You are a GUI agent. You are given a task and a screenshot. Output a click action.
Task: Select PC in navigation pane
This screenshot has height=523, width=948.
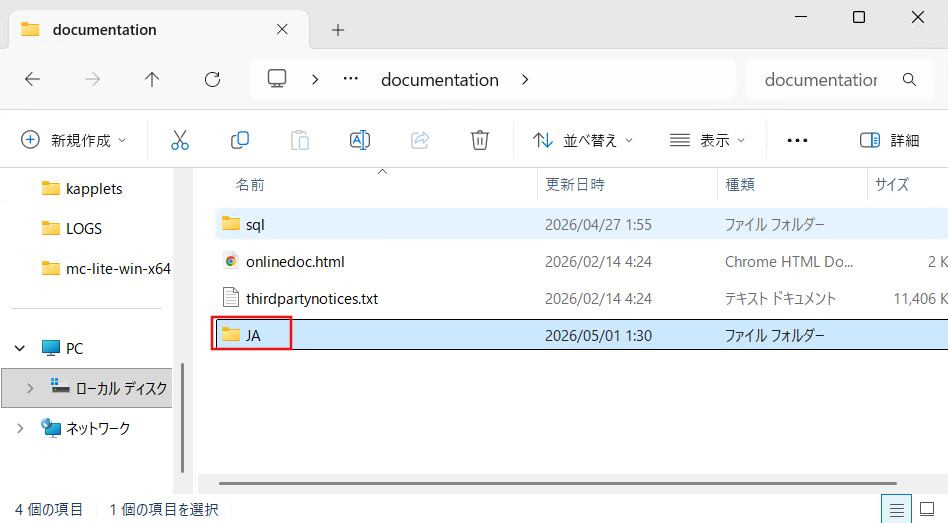tap(74, 348)
